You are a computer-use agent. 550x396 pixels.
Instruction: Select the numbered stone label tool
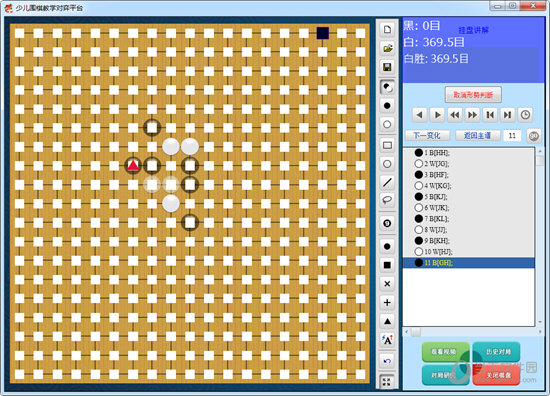pyautogui.click(x=387, y=223)
